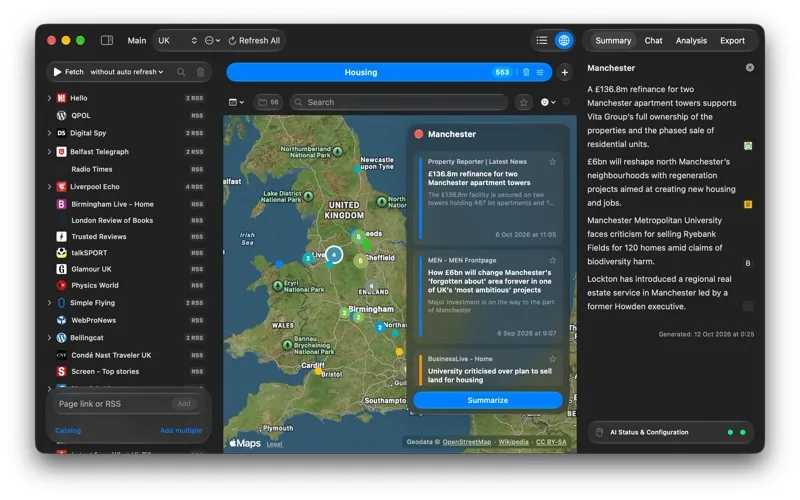Select the globe map view icon
The image size is (800, 500).
[x=564, y=40]
